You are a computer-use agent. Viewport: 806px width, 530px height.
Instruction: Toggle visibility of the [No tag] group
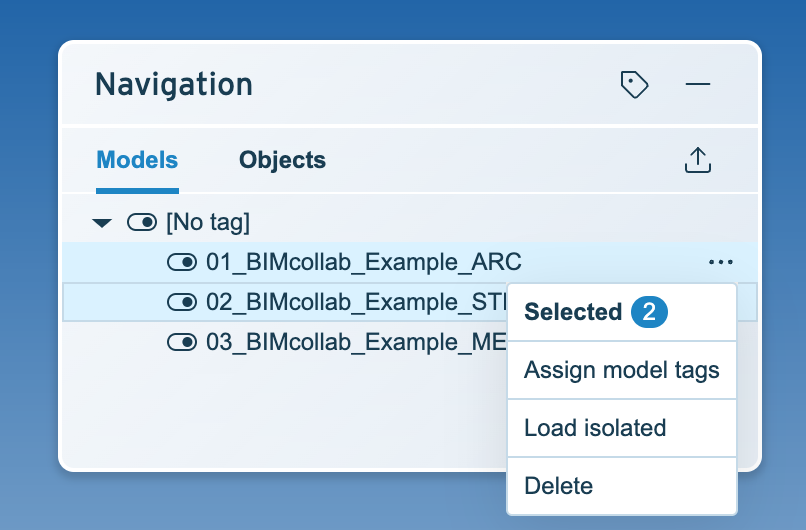pos(142,223)
